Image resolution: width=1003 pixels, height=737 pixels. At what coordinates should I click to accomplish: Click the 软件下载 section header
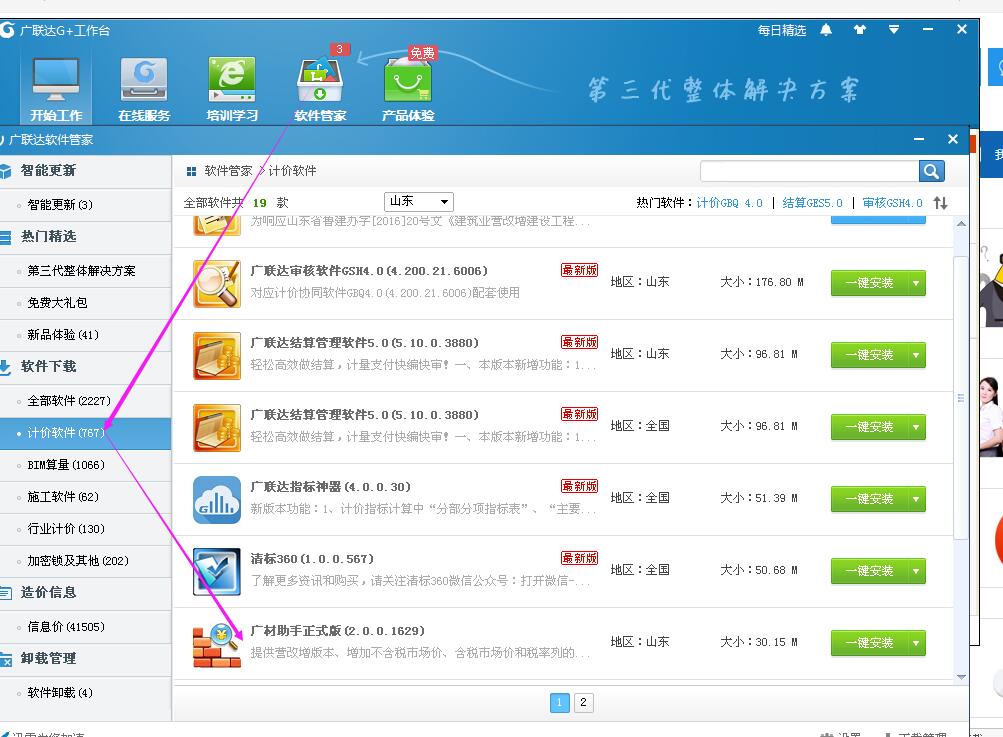[x=85, y=367]
